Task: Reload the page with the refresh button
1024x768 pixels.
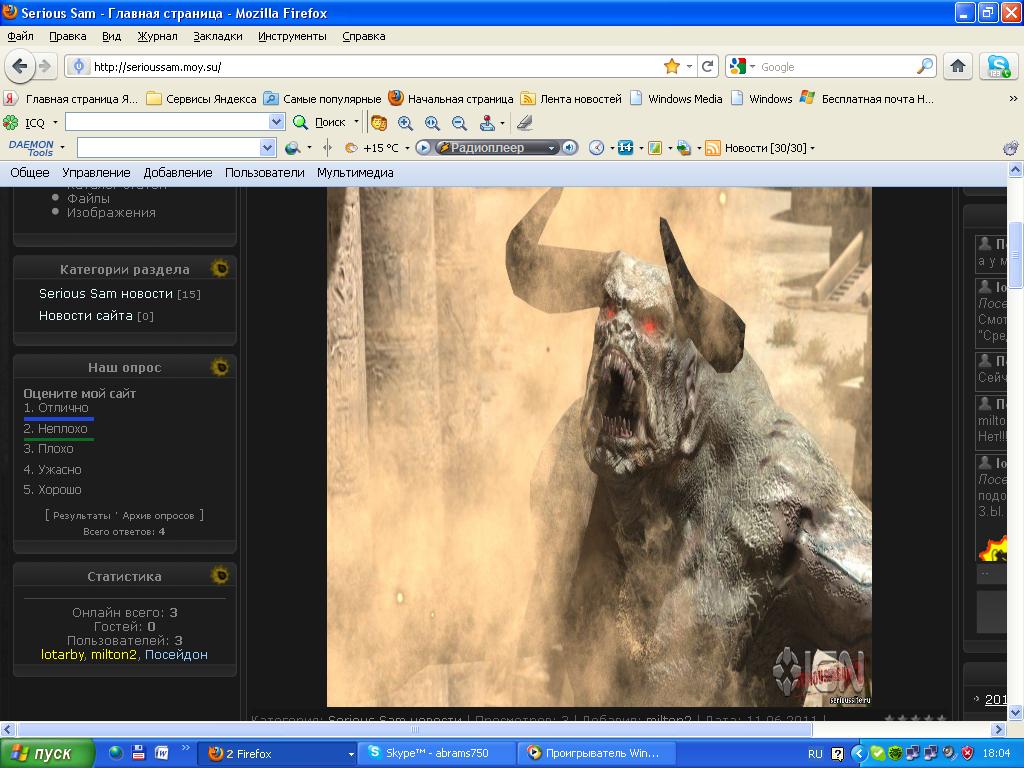Action: tap(708, 66)
